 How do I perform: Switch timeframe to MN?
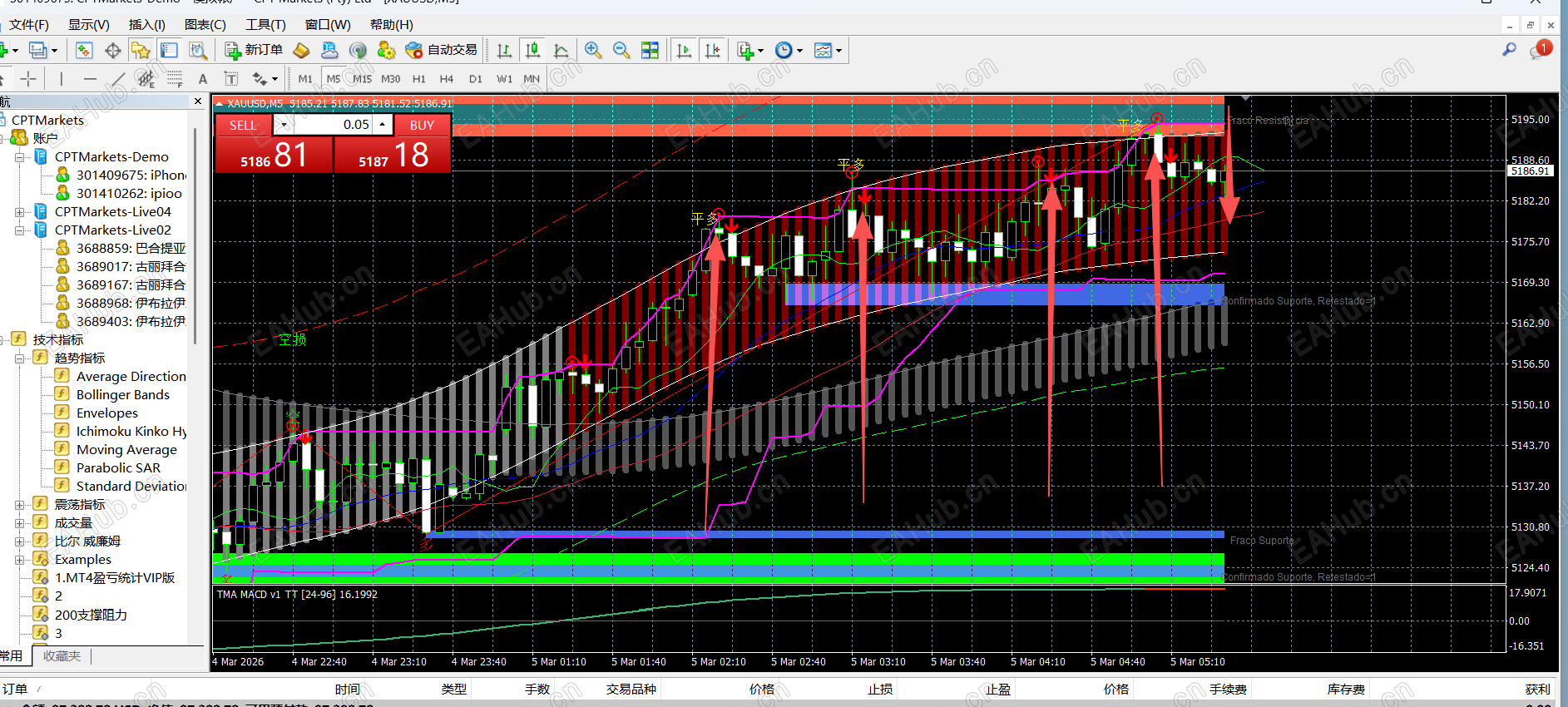coord(532,79)
